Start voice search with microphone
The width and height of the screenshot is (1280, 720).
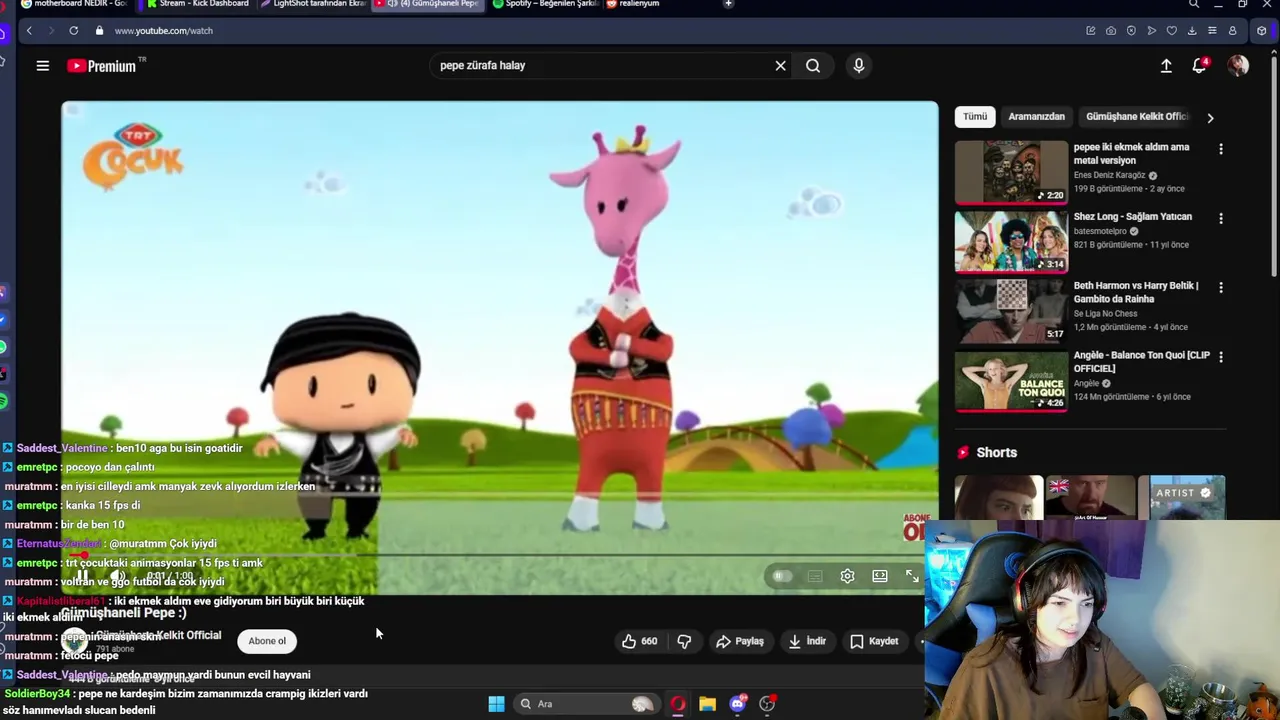click(x=858, y=66)
